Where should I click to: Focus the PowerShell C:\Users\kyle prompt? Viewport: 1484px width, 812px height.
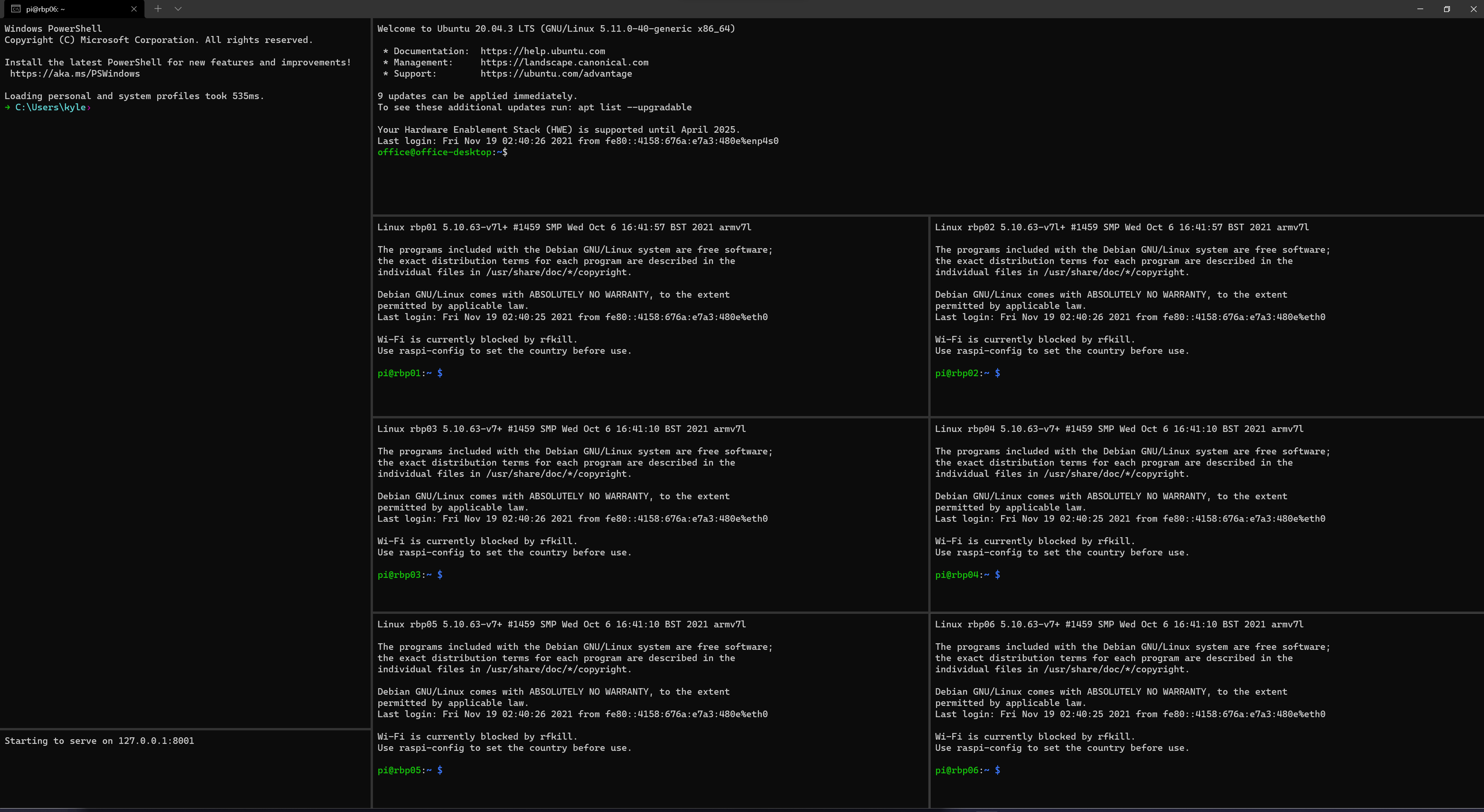tap(48, 107)
